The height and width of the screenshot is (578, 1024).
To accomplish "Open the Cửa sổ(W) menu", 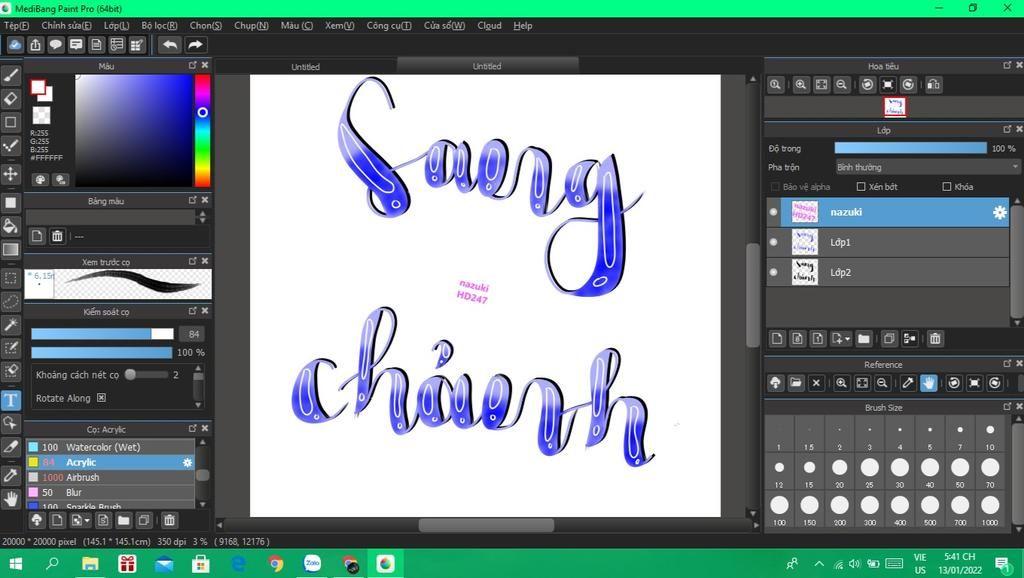I will [444, 25].
